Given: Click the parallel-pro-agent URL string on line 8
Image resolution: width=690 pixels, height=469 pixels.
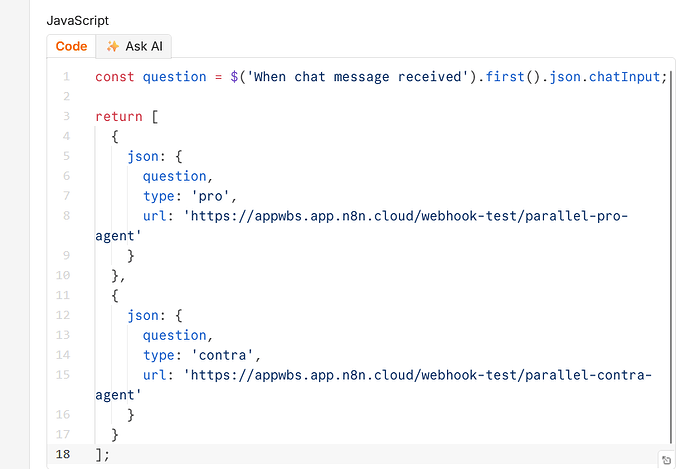Looking at the screenshot, I should [x=361, y=226].
